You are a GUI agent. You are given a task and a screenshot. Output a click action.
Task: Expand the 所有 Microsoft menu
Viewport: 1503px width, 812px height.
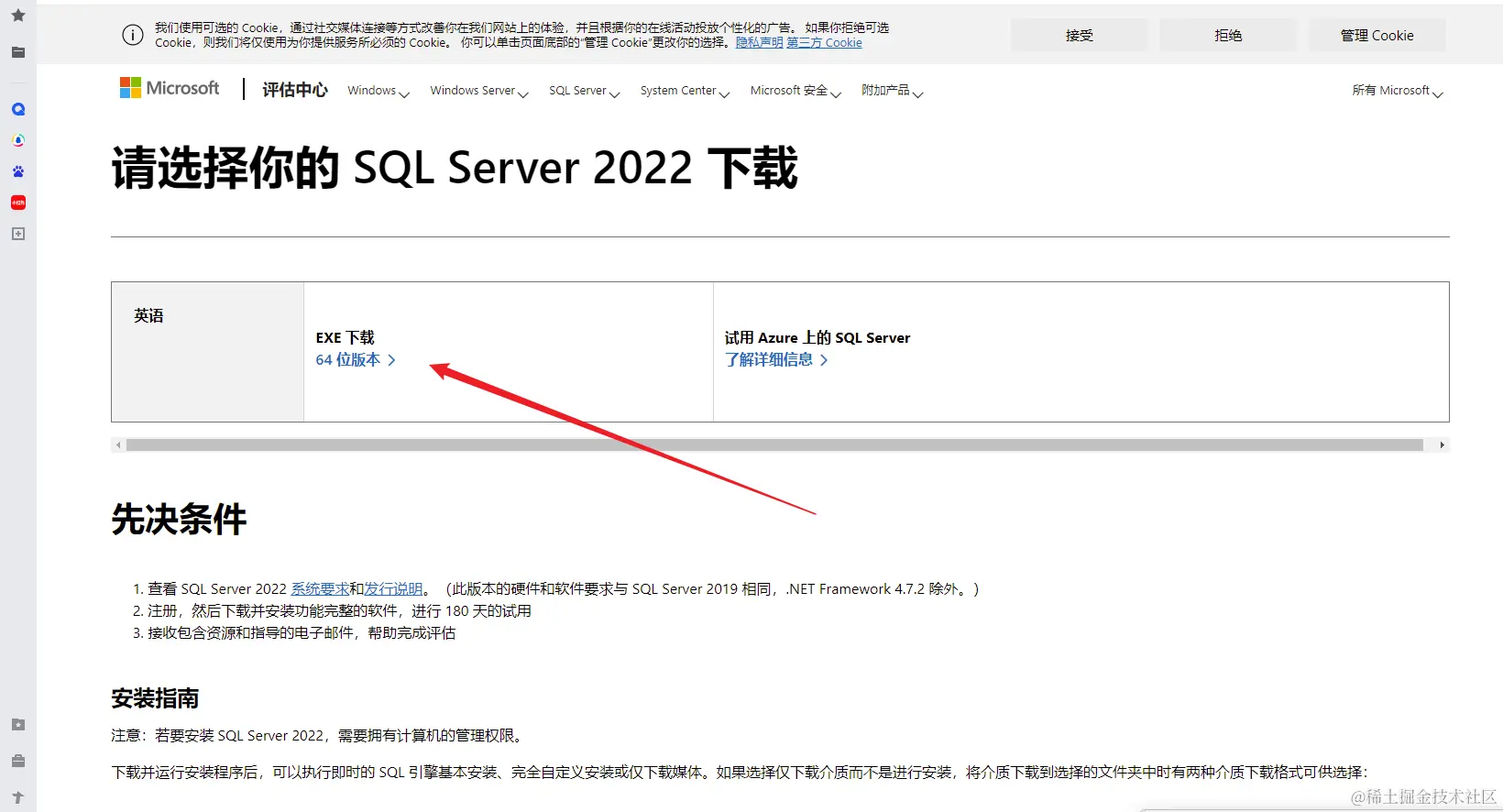1398,91
